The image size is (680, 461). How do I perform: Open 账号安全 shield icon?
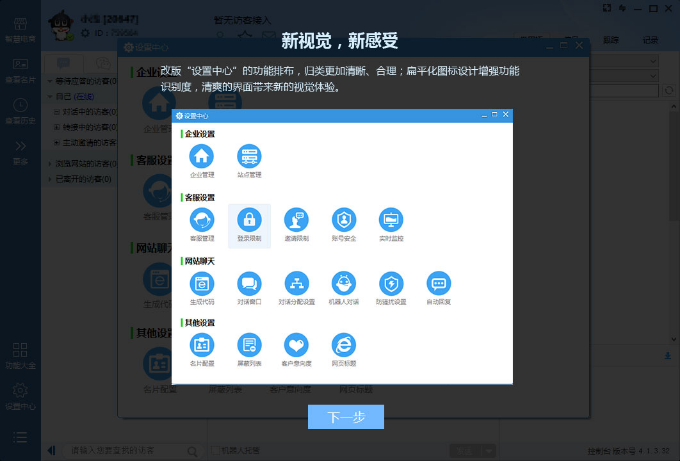click(344, 220)
